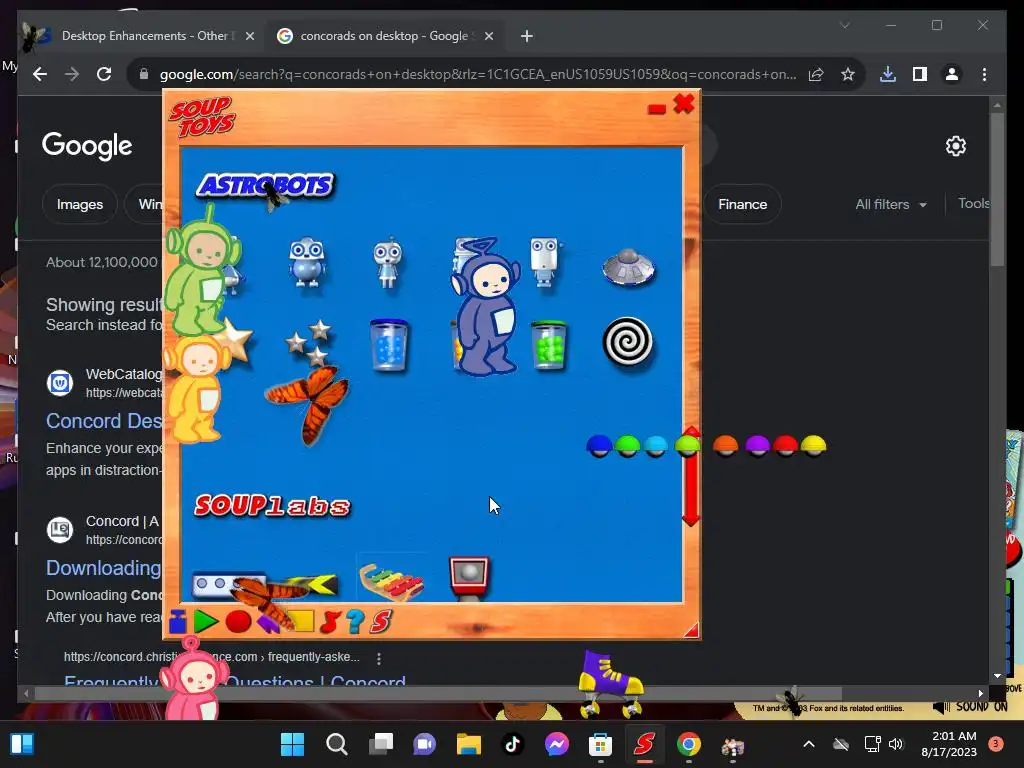The height and width of the screenshot is (768, 1024).
Task: Select the silver stars toy
Action: coord(308,343)
